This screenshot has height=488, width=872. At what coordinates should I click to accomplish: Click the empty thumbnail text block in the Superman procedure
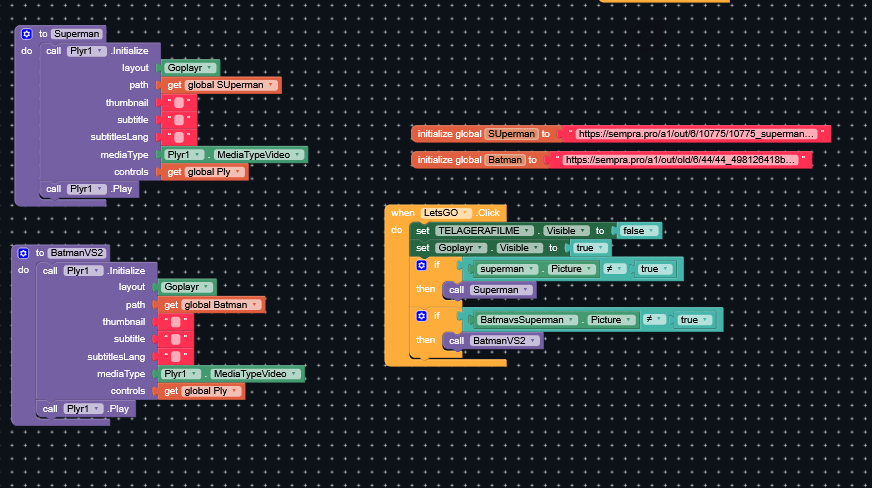click(178, 103)
